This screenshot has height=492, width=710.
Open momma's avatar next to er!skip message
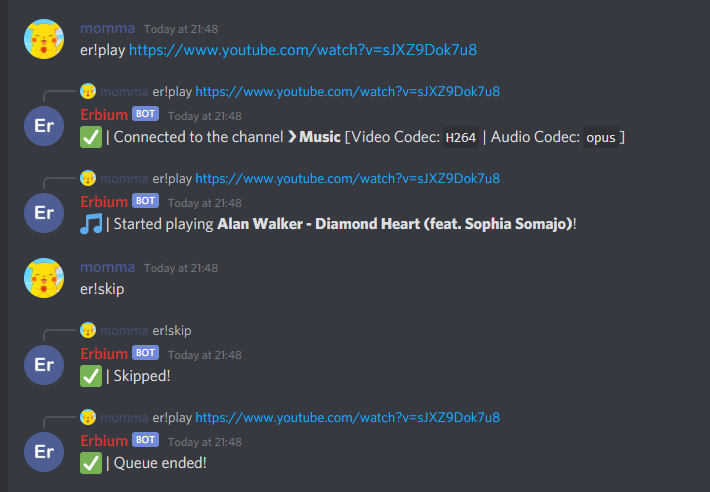(44, 278)
